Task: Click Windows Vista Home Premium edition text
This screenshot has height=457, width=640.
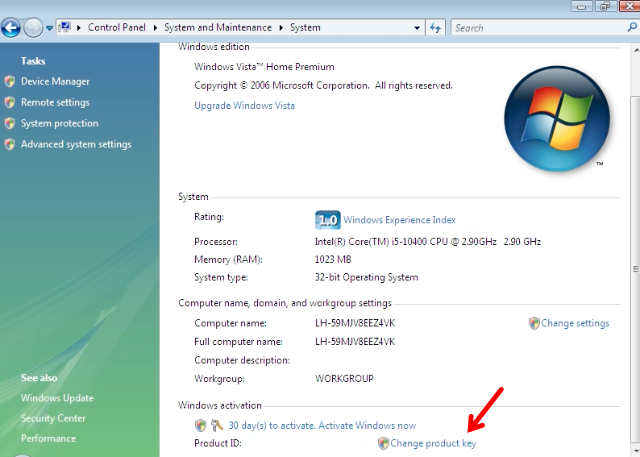Action: 264,67
